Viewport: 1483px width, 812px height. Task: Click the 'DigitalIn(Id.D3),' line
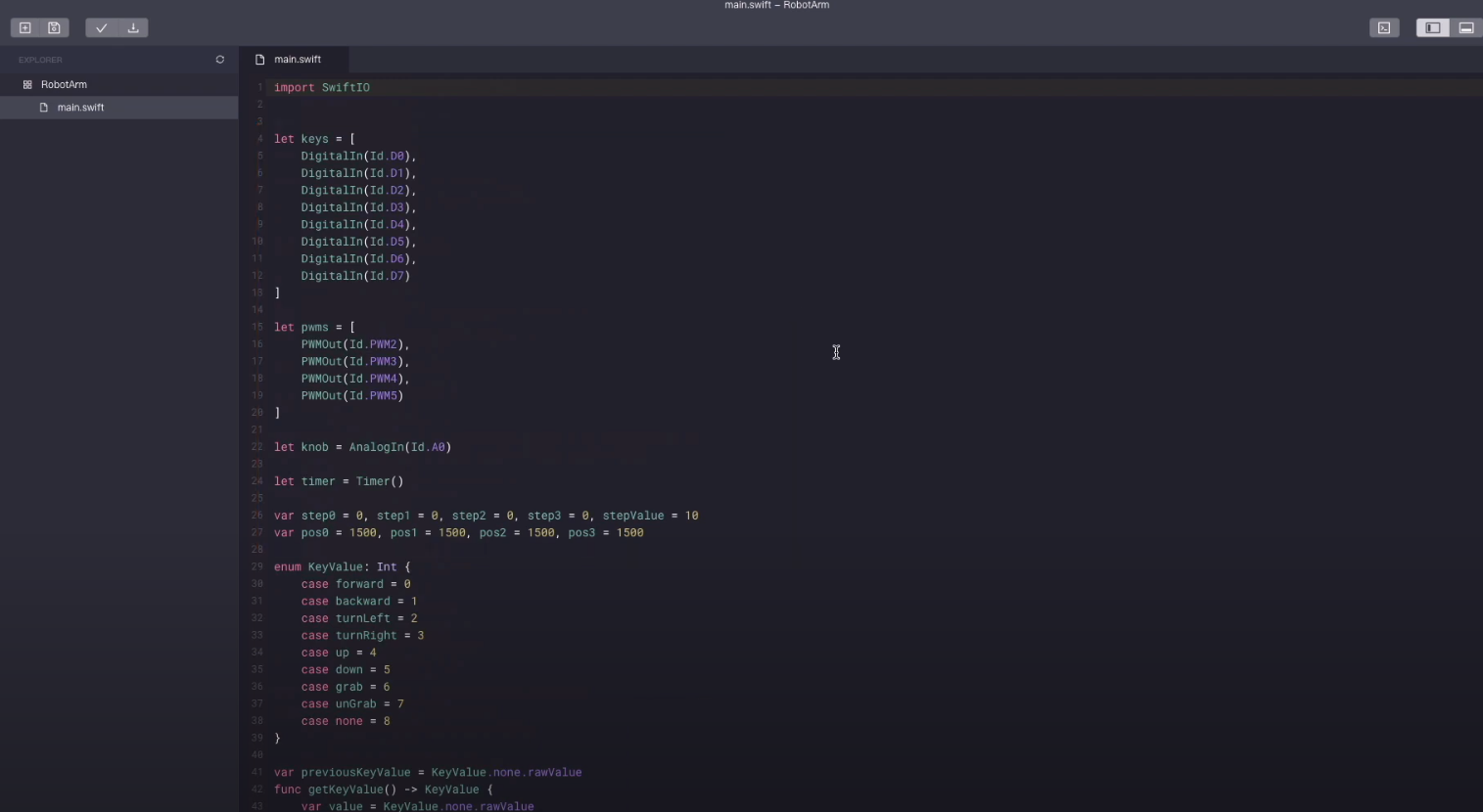coord(358,207)
